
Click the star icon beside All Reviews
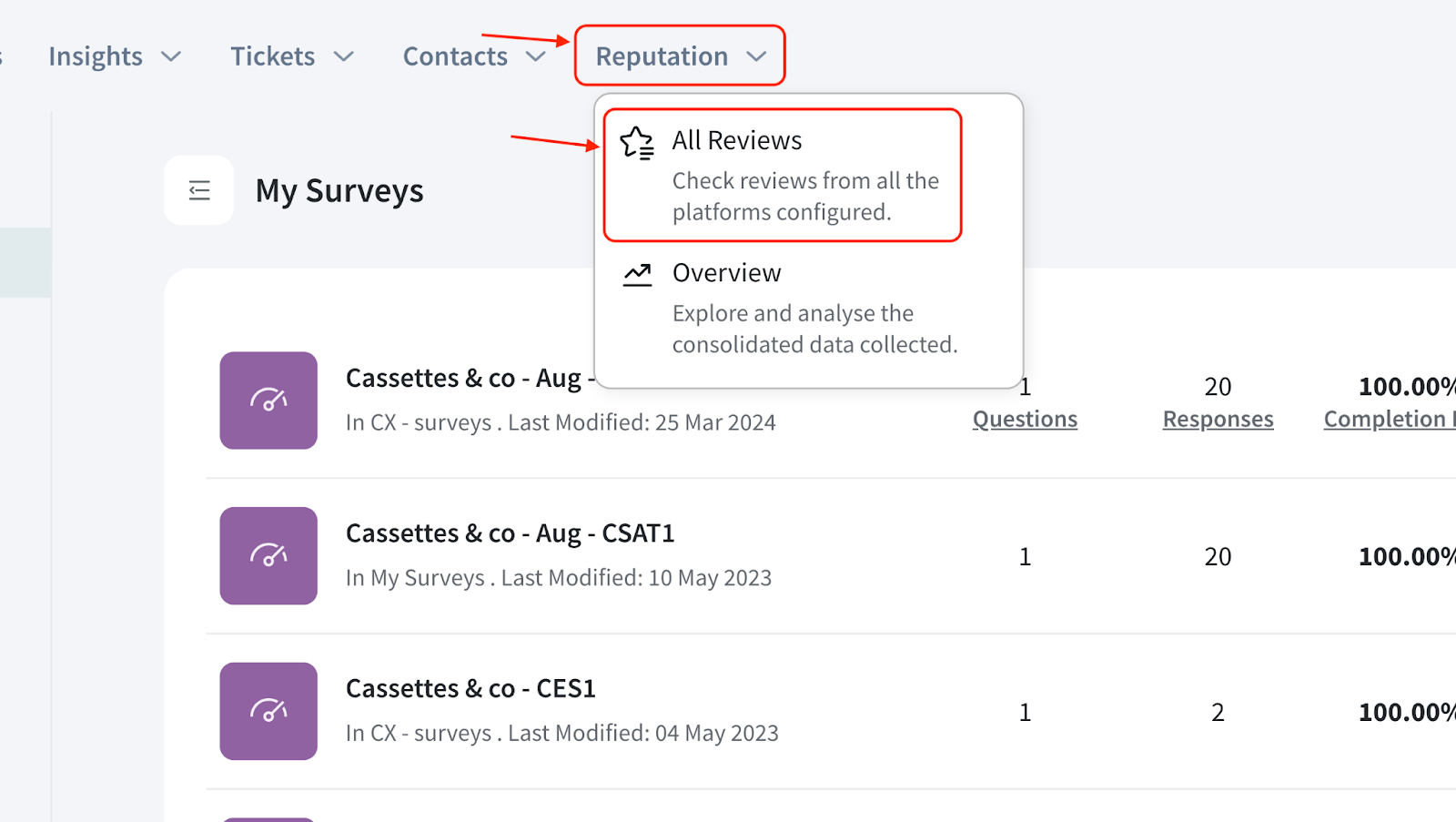(637, 143)
